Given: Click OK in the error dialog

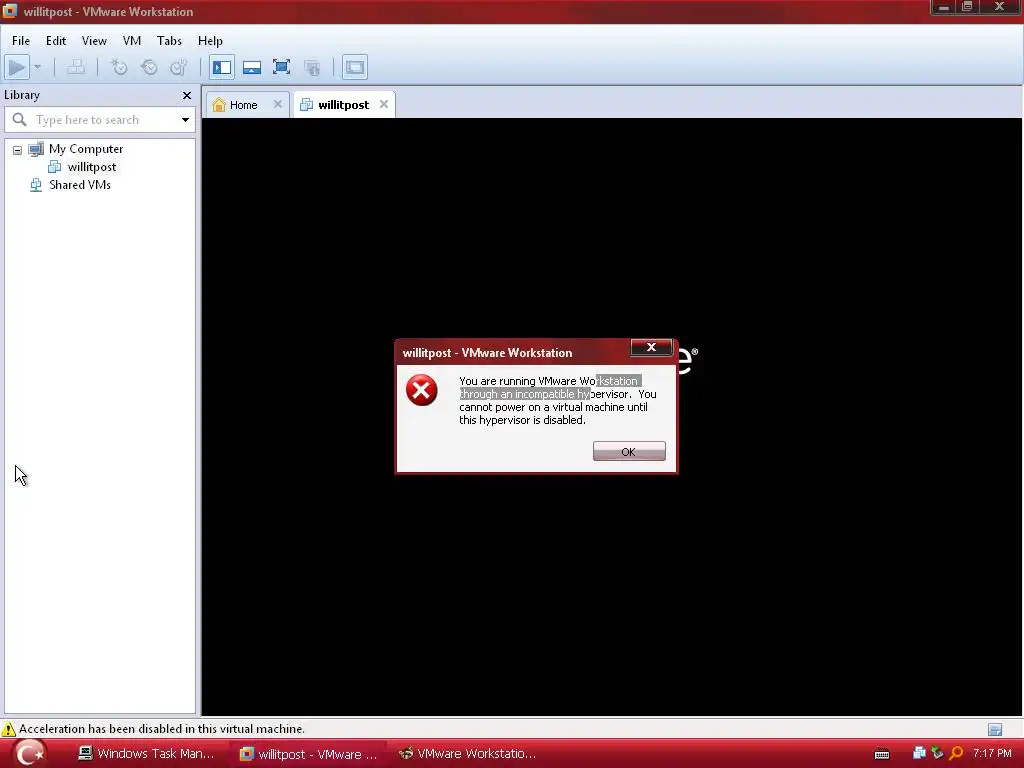Looking at the screenshot, I should 629,451.
